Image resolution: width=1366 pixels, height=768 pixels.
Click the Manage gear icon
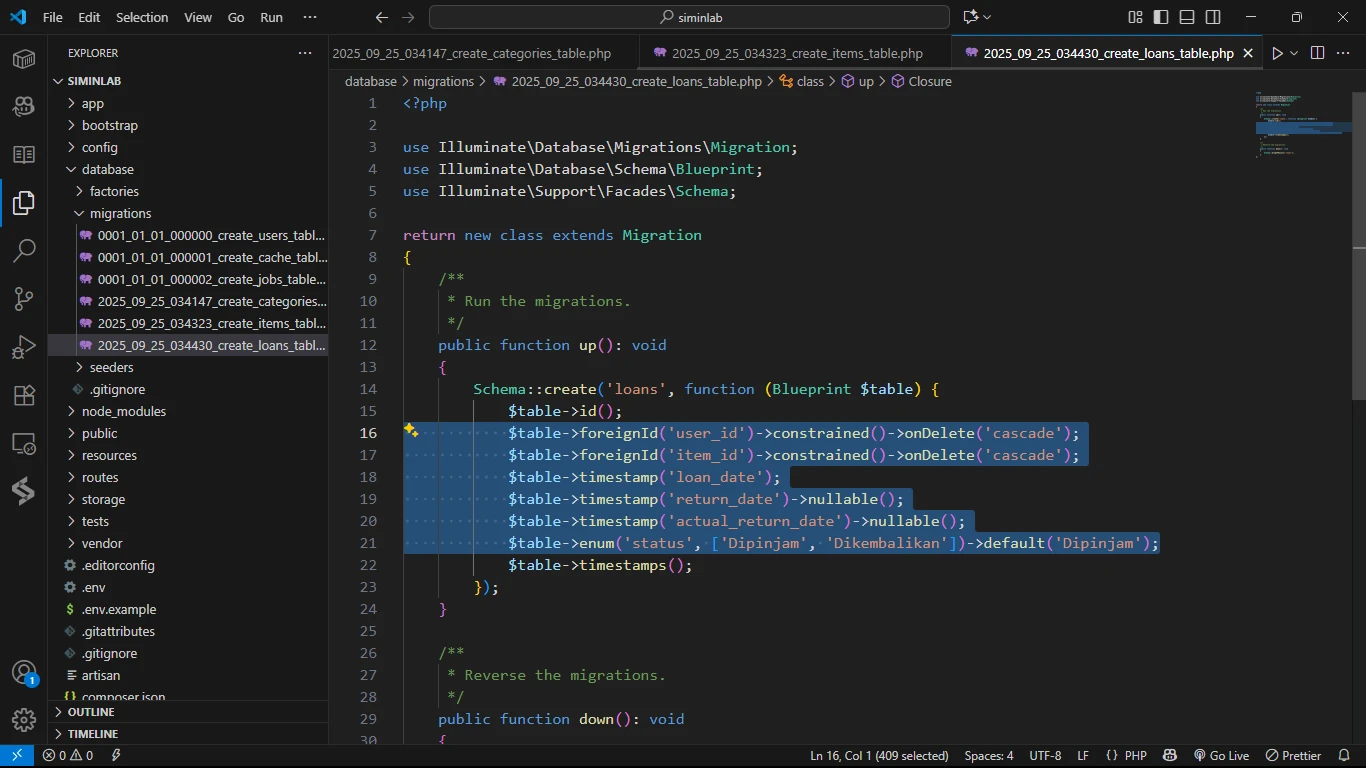pyautogui.click(x=24, y=720)
